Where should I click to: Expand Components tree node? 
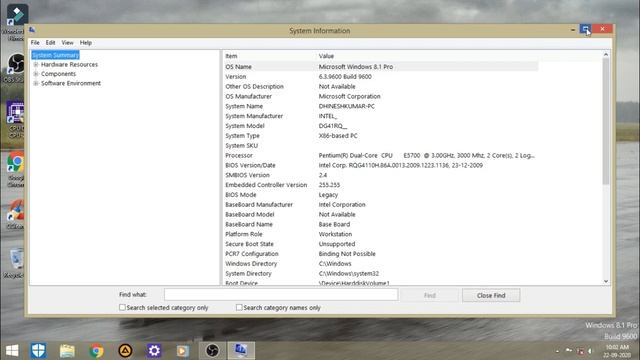[x=36, y=74]
